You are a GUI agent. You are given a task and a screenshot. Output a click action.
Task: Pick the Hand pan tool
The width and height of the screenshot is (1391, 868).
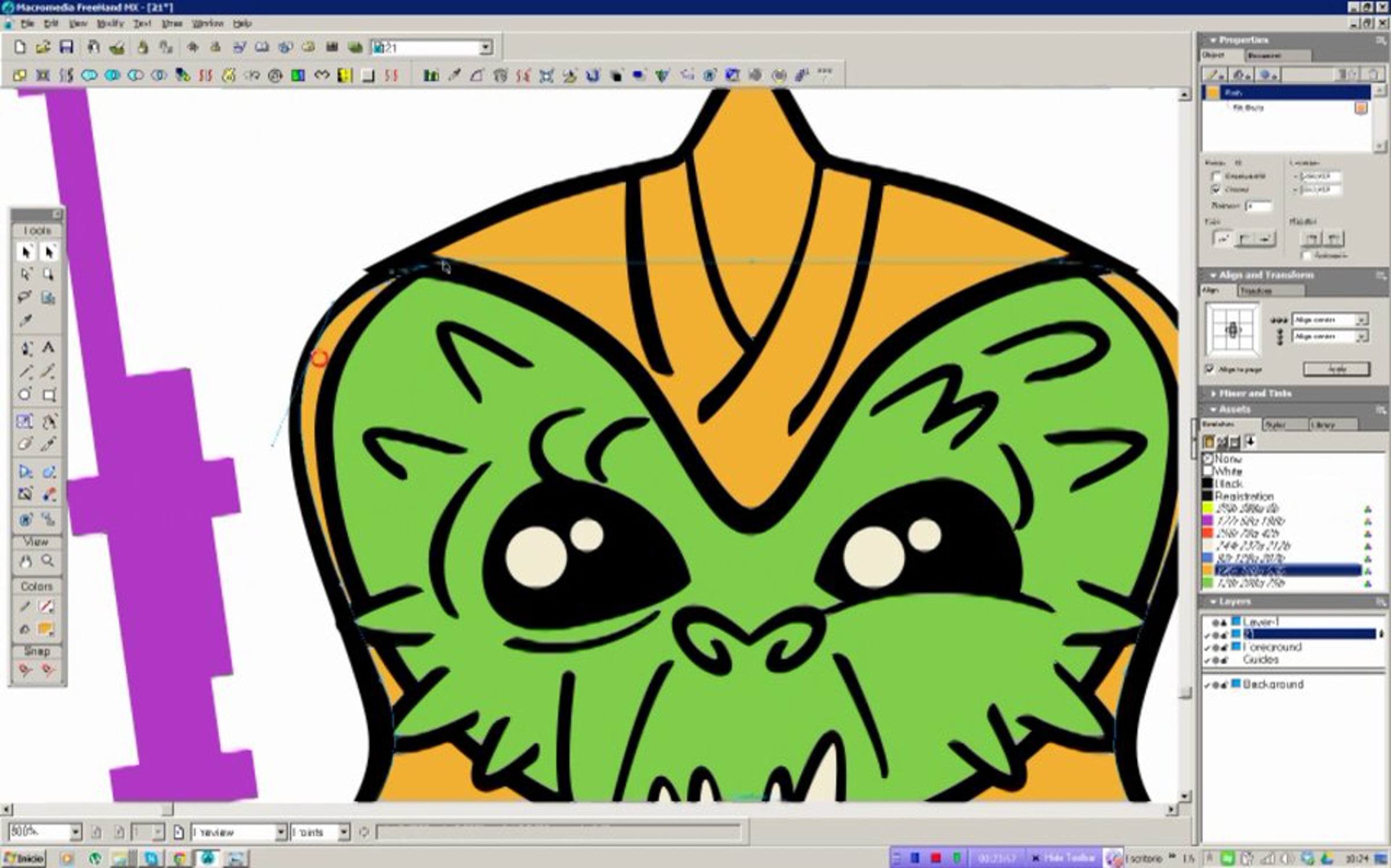[x=26, y=561]
